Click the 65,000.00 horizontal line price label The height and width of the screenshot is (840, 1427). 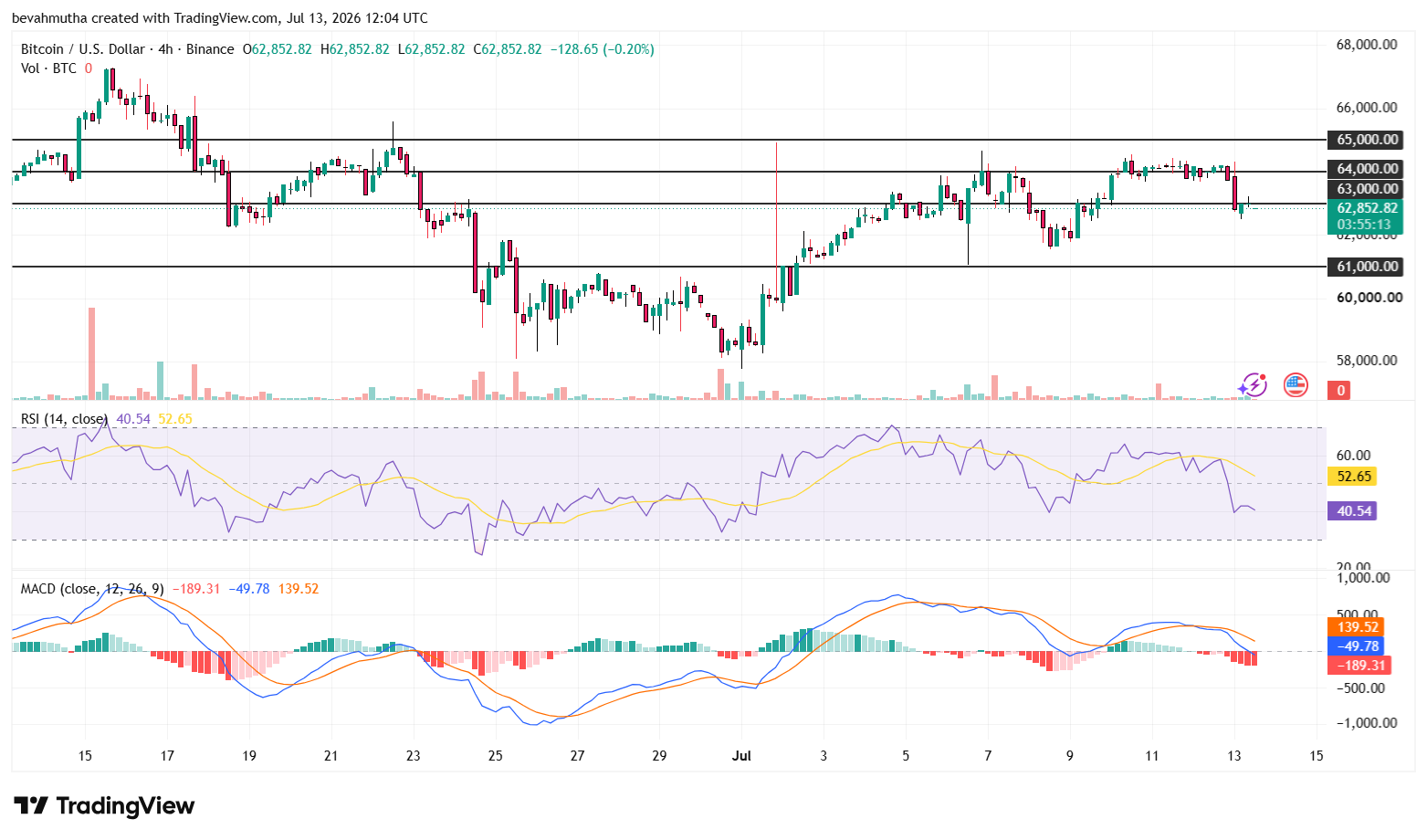click(x=1366, y=140)
